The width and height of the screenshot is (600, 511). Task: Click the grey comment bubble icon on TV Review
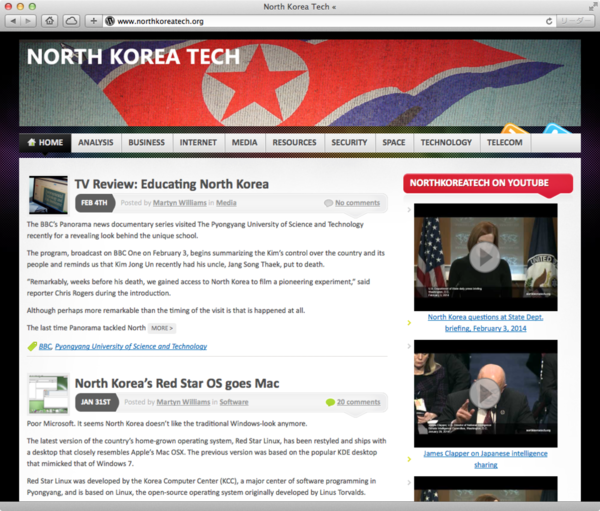(x=328, y=203)
